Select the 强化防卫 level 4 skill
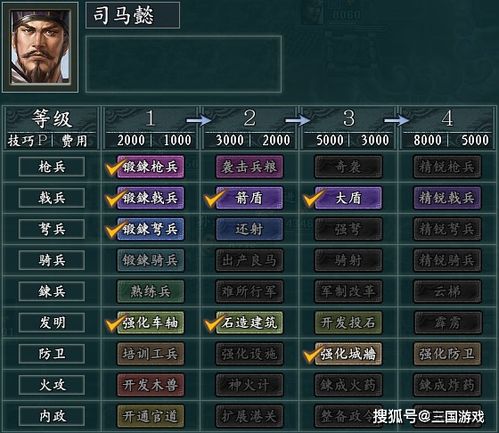 (x=447, y=354)
